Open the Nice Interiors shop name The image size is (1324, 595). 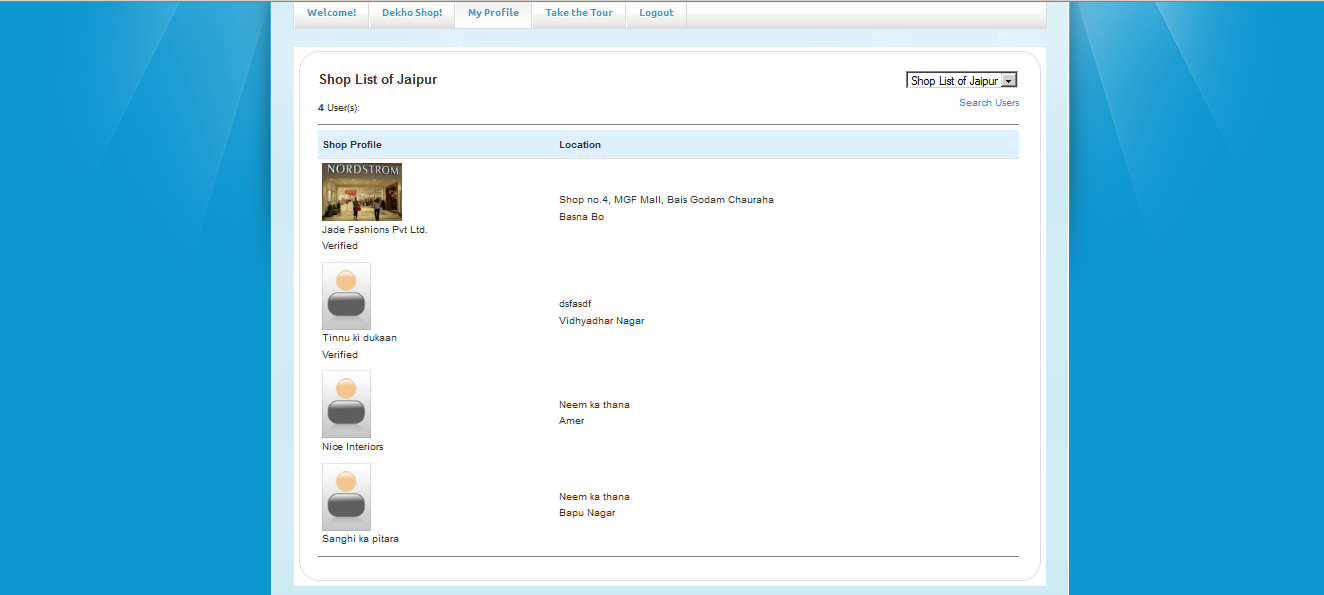(352, 447)
